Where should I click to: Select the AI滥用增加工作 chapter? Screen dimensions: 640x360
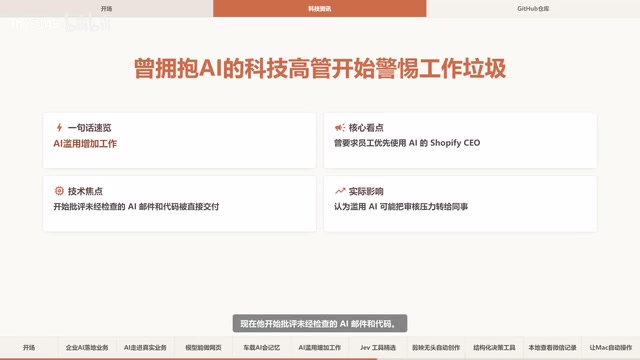(320, 347)
